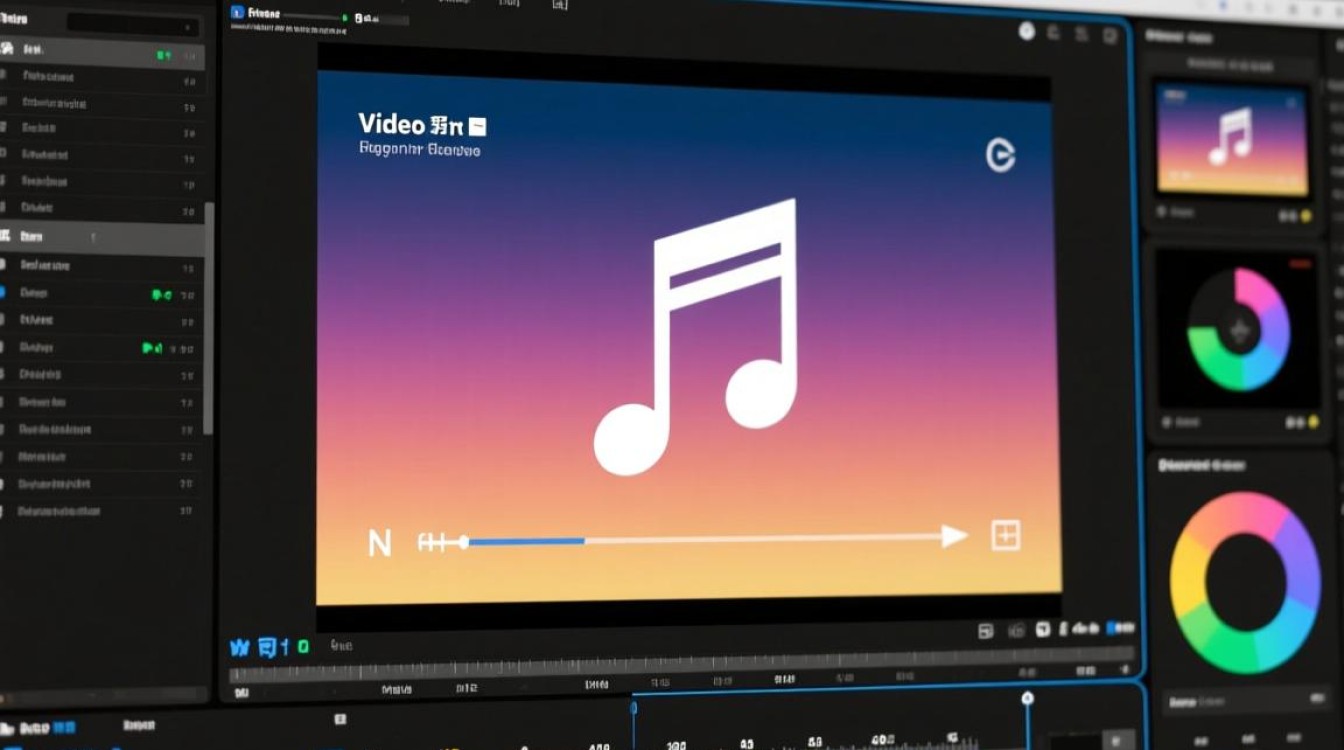Click the blue portion of the preview progress bar

click(x=526, y=541)
